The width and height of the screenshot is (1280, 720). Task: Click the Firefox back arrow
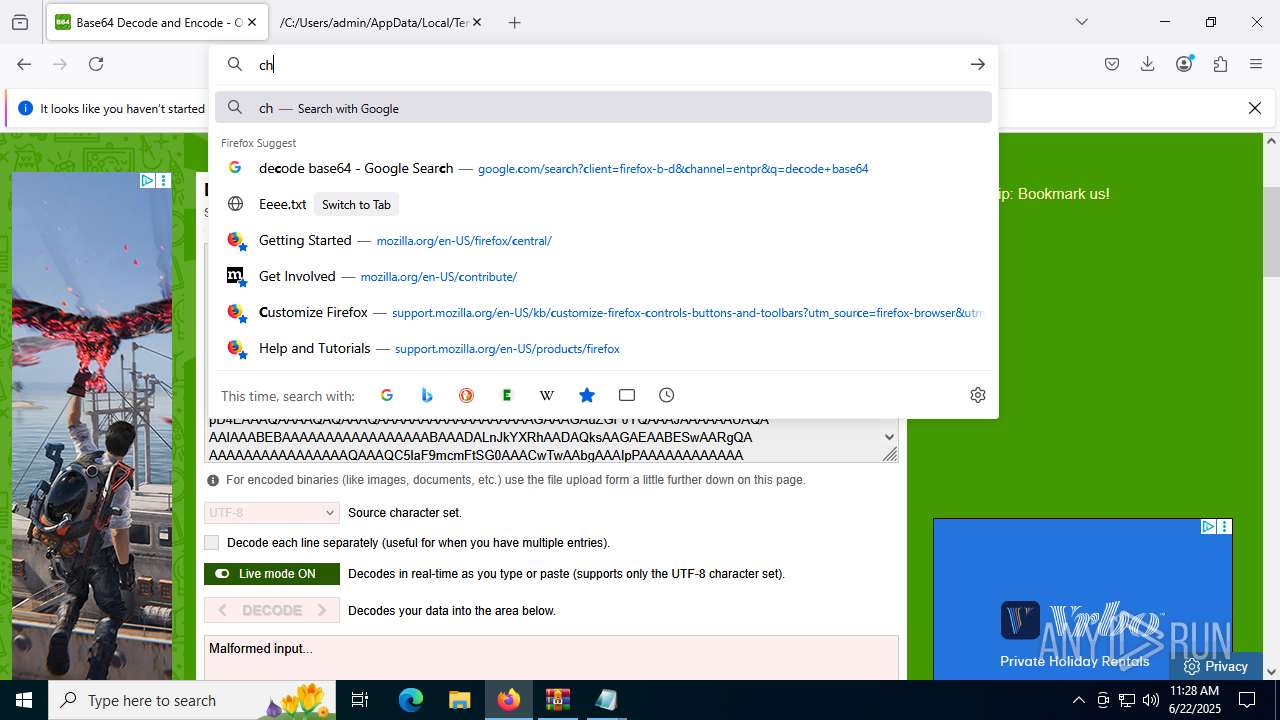[x=24, y=64]
